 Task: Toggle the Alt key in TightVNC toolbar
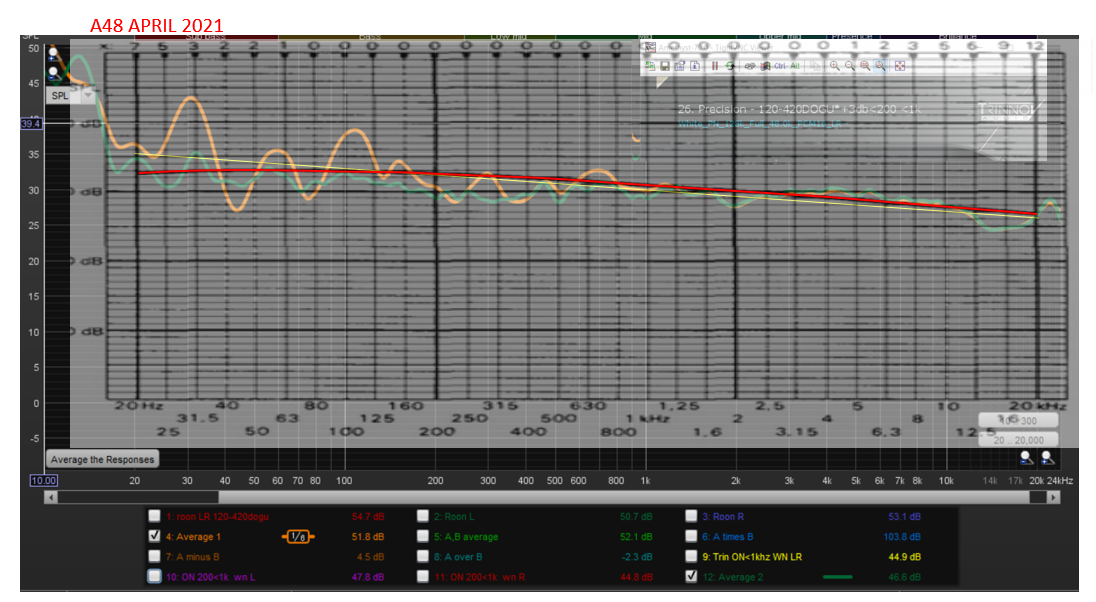795,66
